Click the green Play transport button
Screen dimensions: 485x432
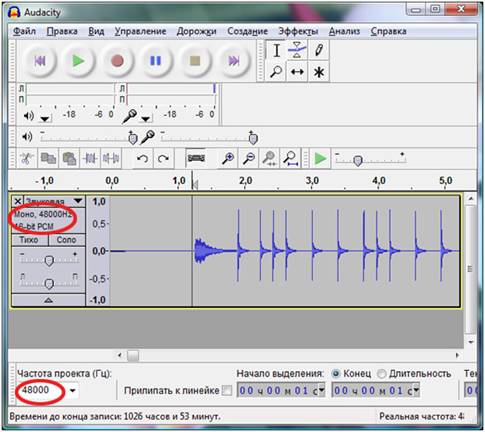pos(78,61)
